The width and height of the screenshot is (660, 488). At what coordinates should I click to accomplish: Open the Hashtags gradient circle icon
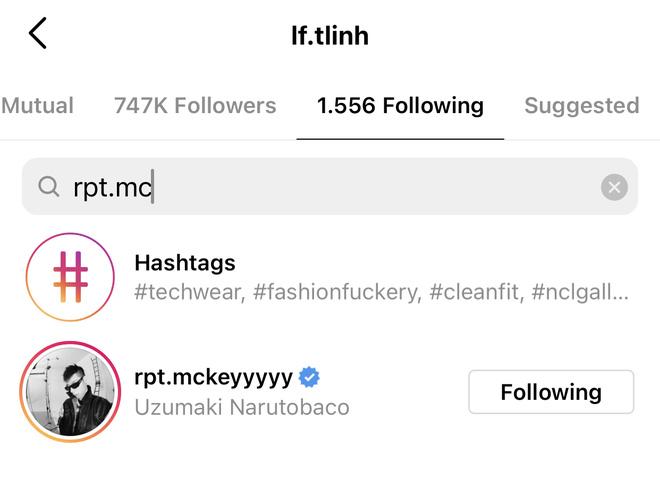[70, 277]
